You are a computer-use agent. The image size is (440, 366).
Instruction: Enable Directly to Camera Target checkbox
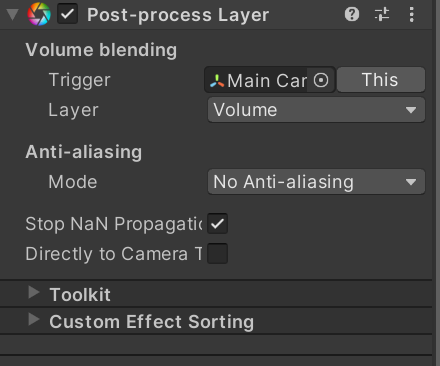(x=218, y=254)
